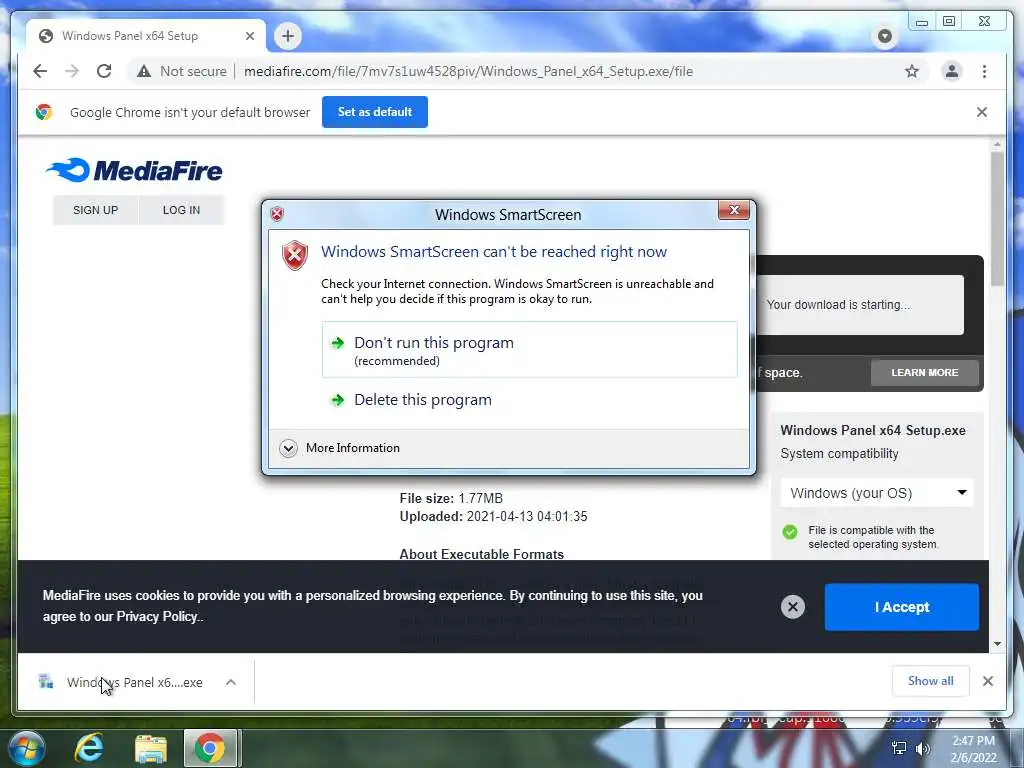Open a new tab with plus button

pyautogui.click(x=288, y=36)
